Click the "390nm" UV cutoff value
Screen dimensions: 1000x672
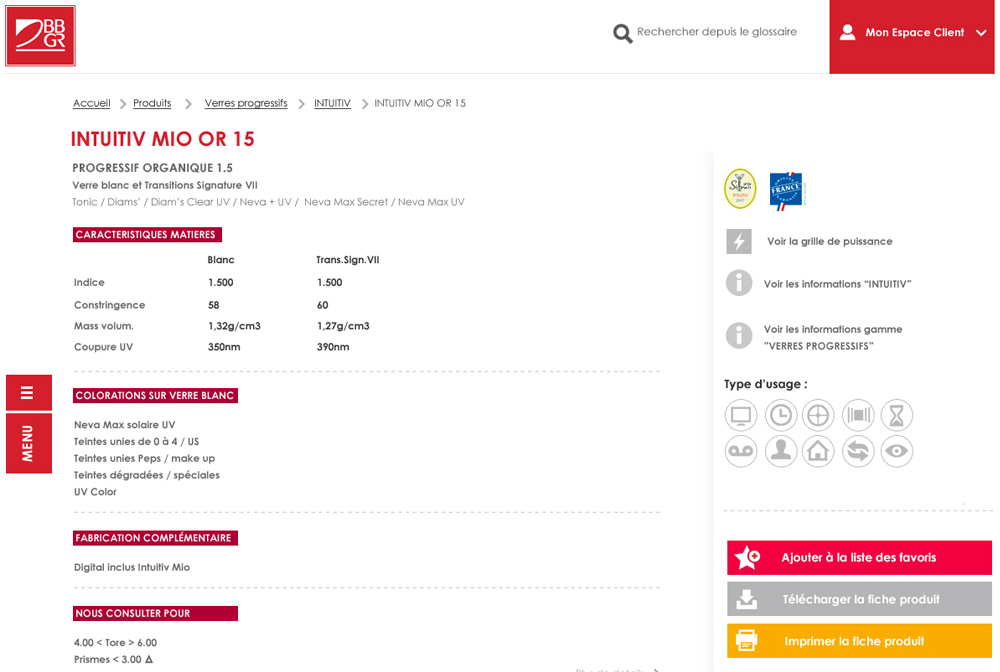point(333,347)
